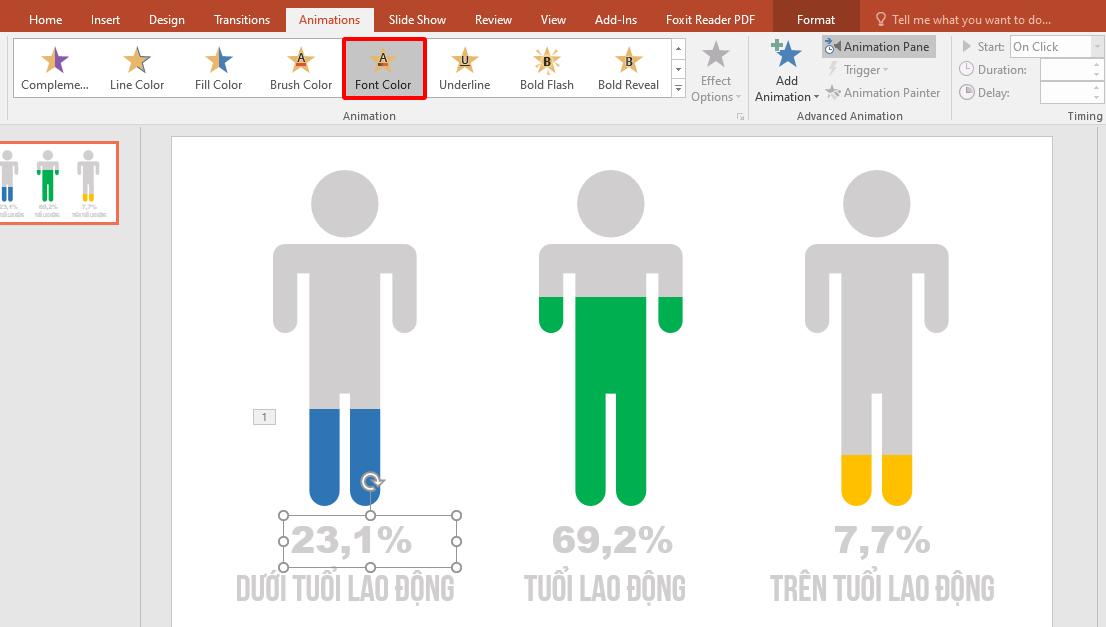Open the Trigger dropdown
The image size is (1106, 627).
[857, 70]
